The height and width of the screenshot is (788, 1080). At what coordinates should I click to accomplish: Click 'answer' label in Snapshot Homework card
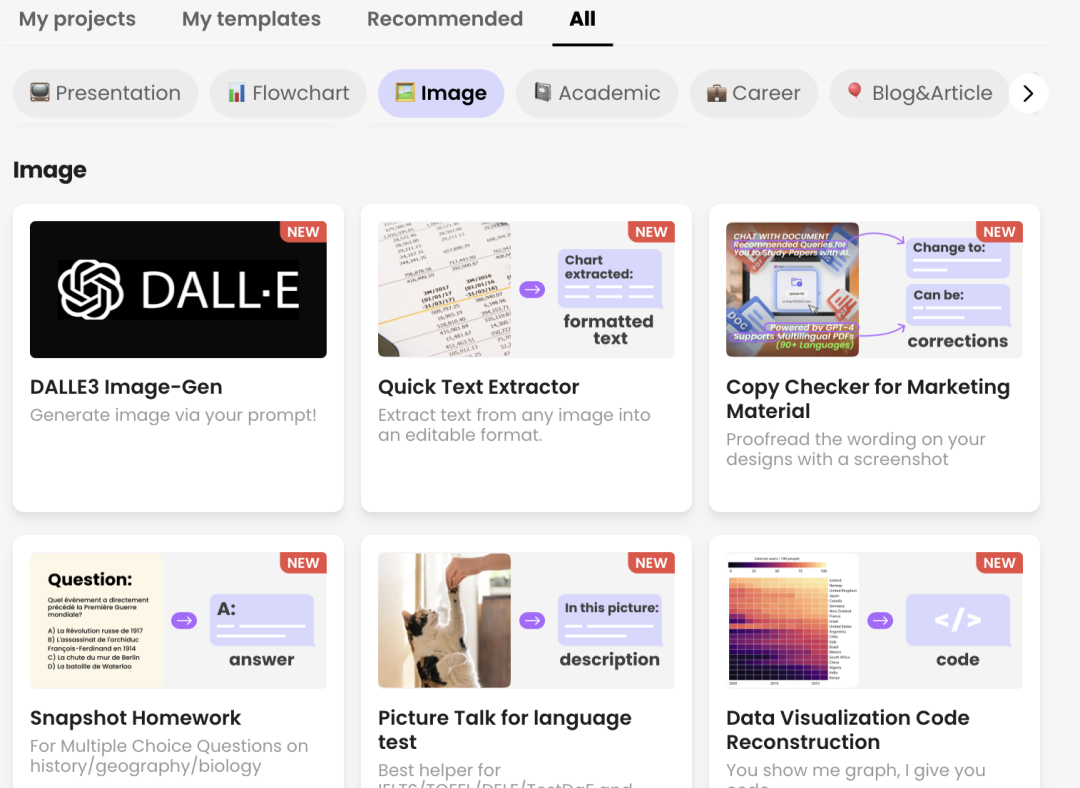click(262, 660)
